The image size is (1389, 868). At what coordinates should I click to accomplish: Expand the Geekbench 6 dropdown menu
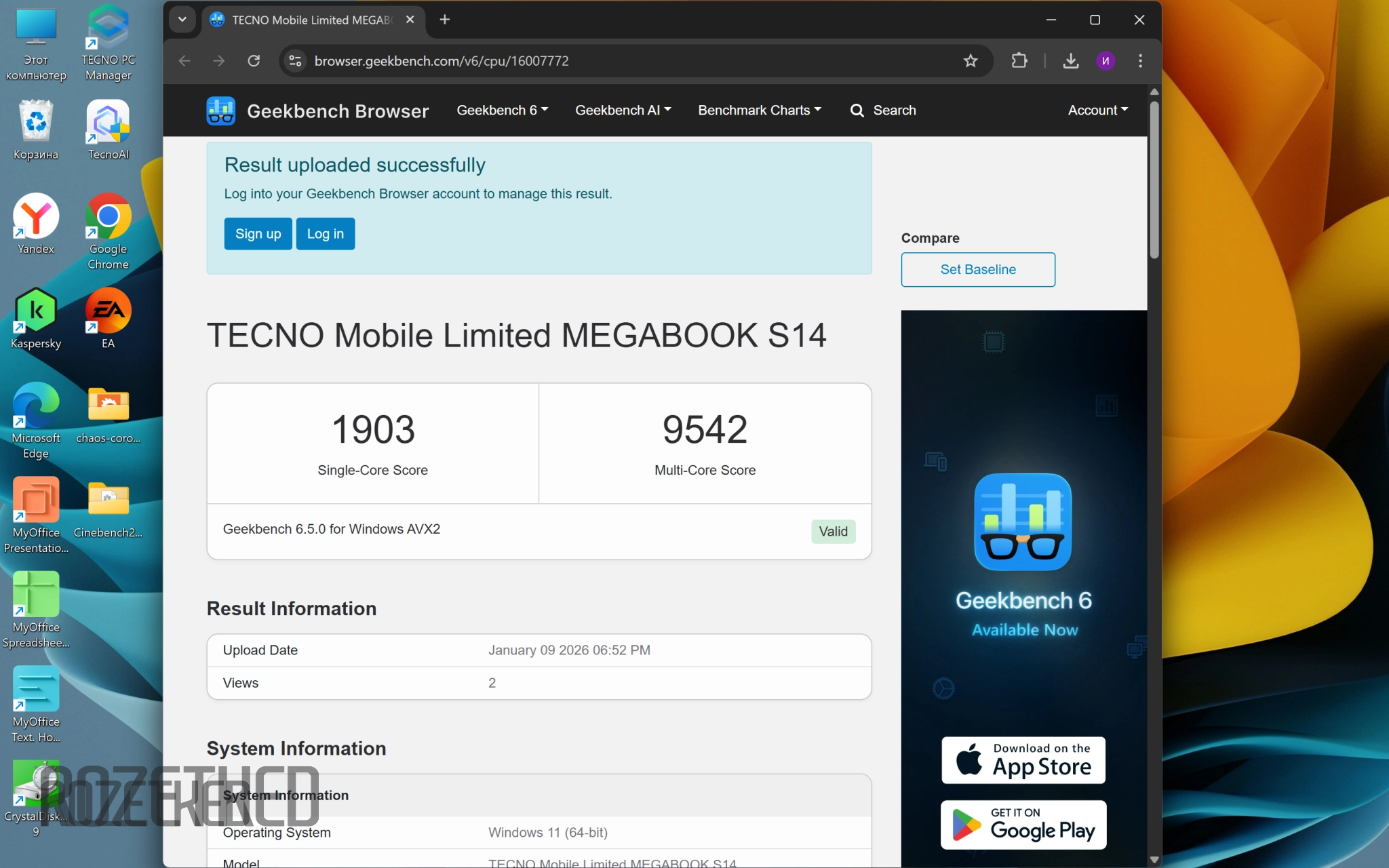[502, 111]
